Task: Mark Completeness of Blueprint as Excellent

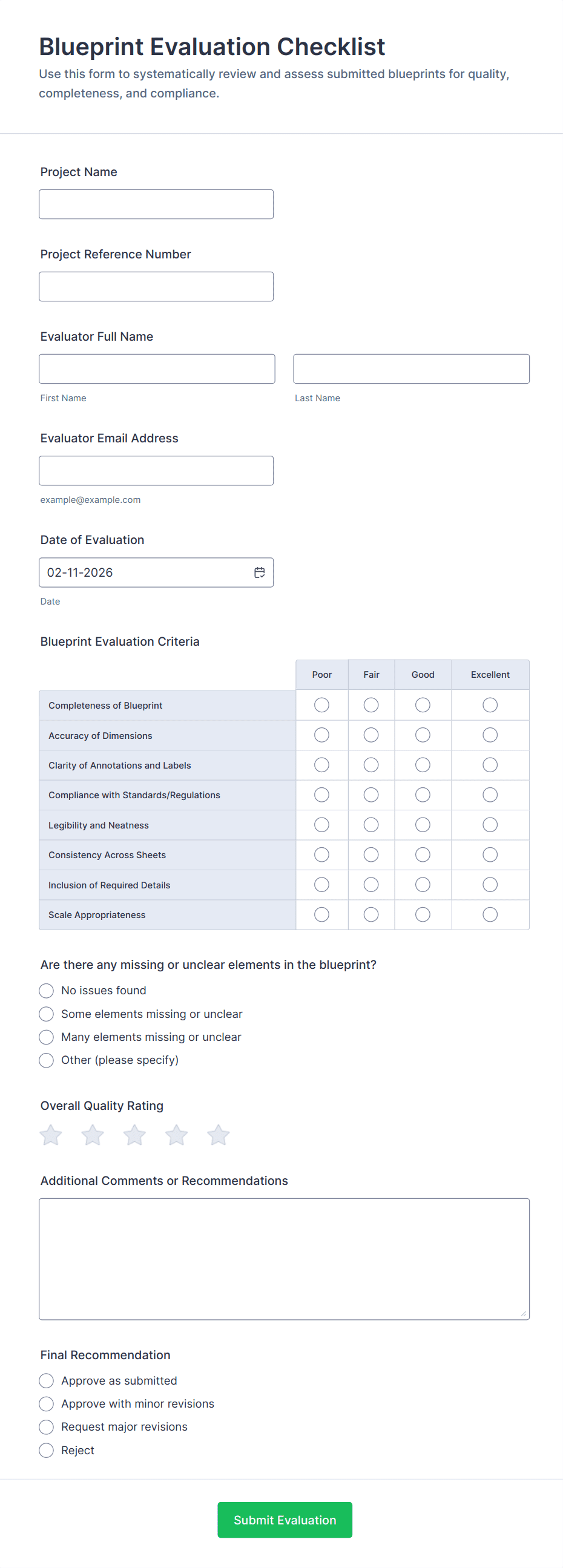Action: (x=490, y=705)
